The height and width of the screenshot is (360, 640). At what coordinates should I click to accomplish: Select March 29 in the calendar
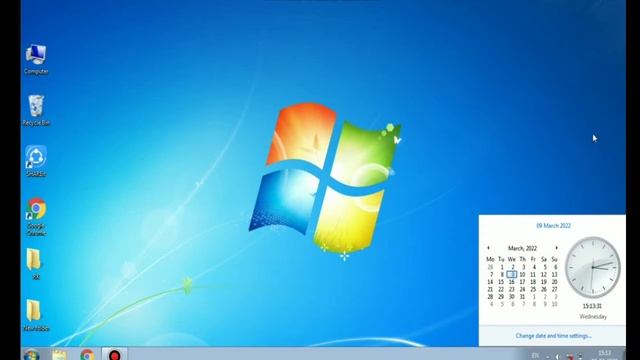(x=501, y=297)
